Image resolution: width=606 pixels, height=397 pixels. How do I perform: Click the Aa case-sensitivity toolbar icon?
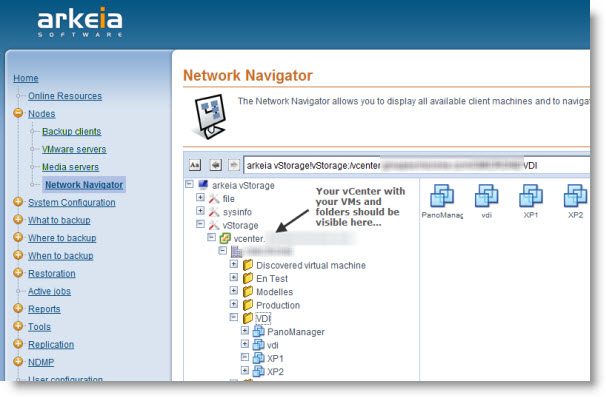click(195, 165)
